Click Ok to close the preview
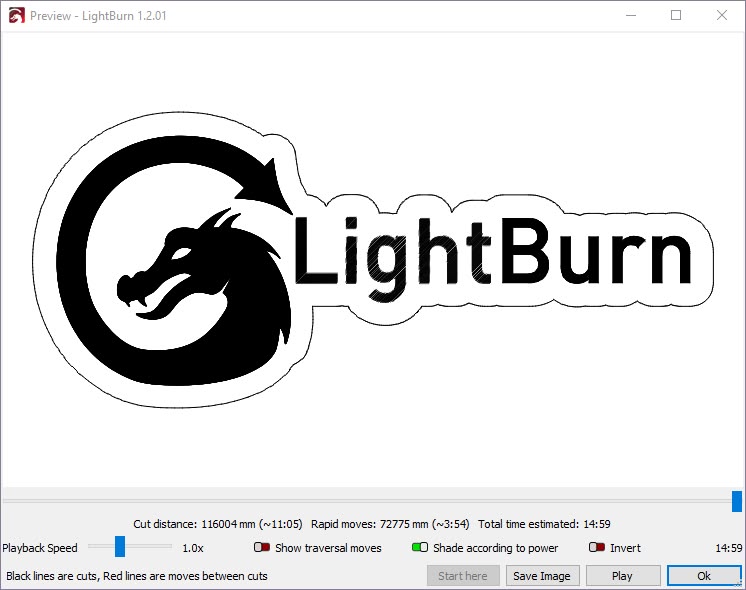The image size is (746, 590). (x=704, y=576)
